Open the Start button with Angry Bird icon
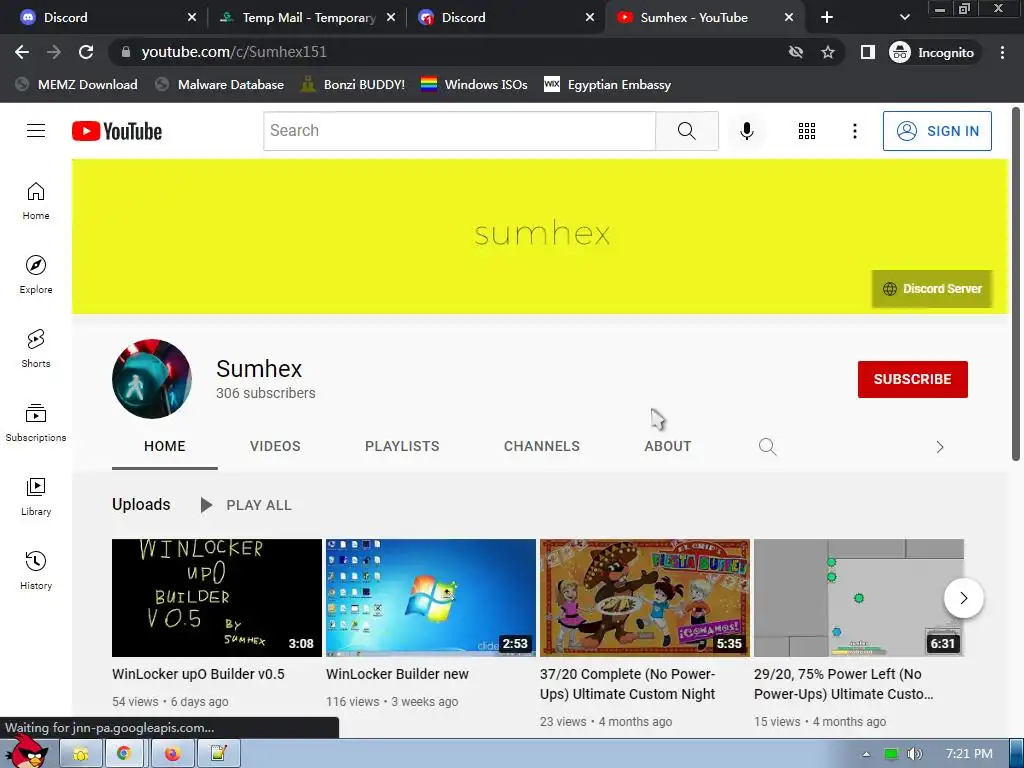This screenshot has height=768, width=1024. [25, 752]
